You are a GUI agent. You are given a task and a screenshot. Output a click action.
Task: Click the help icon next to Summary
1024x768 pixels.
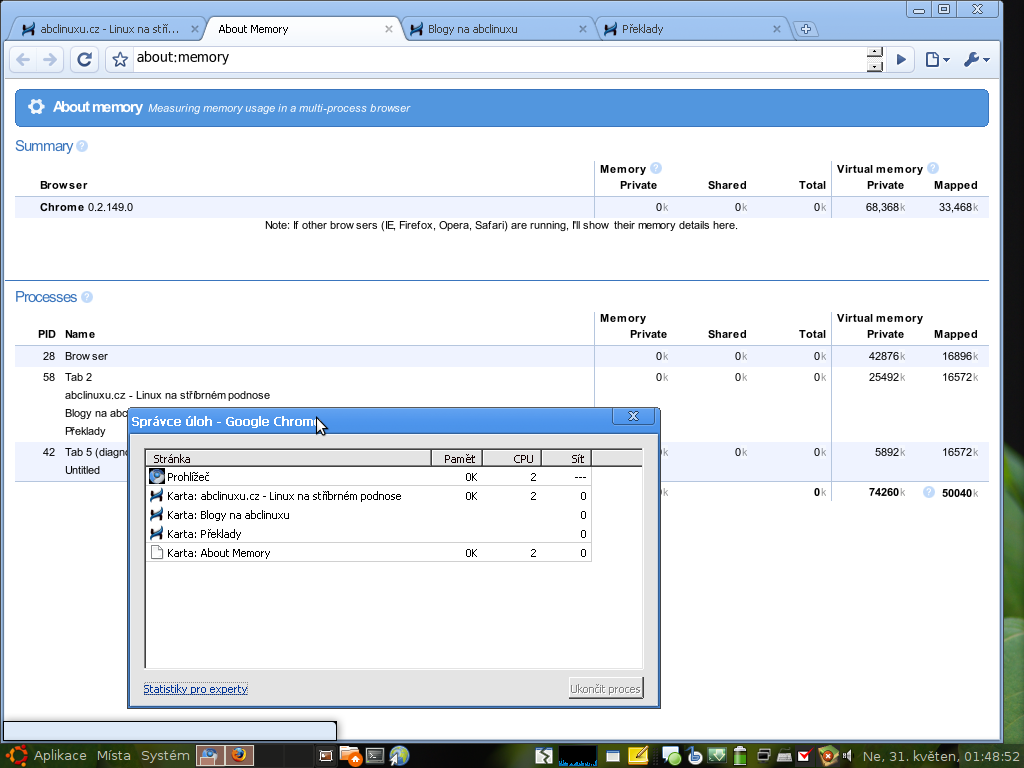click(x=82, y=146)
